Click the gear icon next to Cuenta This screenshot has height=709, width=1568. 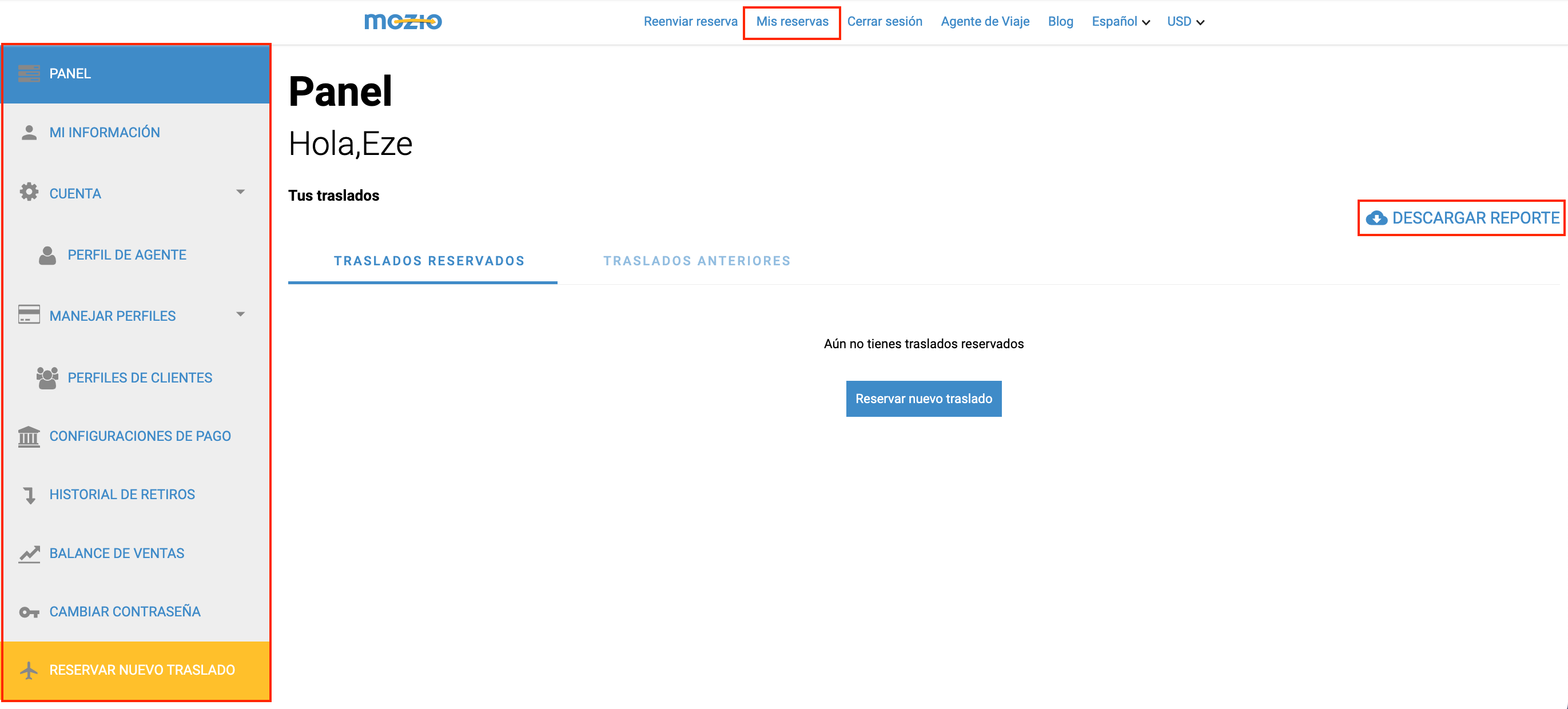click(x=29, y=192)
